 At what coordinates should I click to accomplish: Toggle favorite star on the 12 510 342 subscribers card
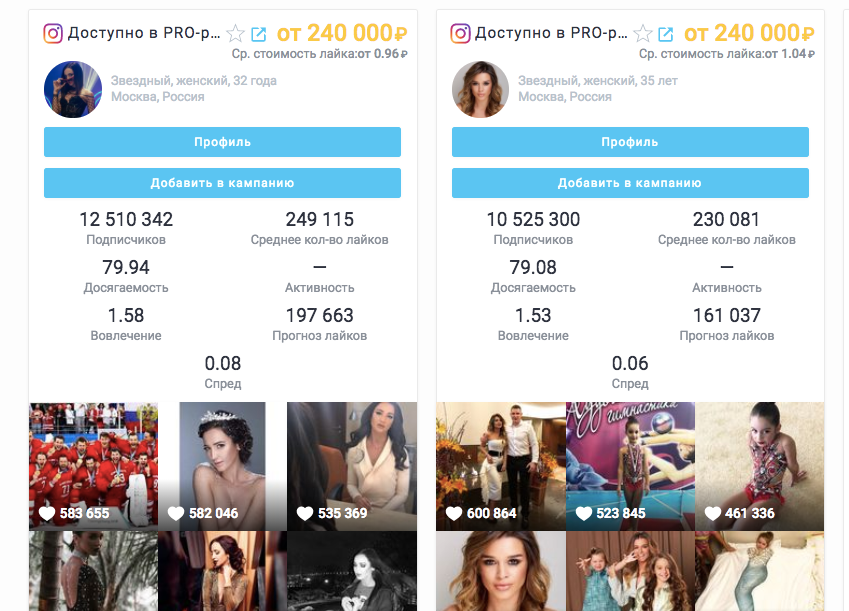[x=236, y=34]
